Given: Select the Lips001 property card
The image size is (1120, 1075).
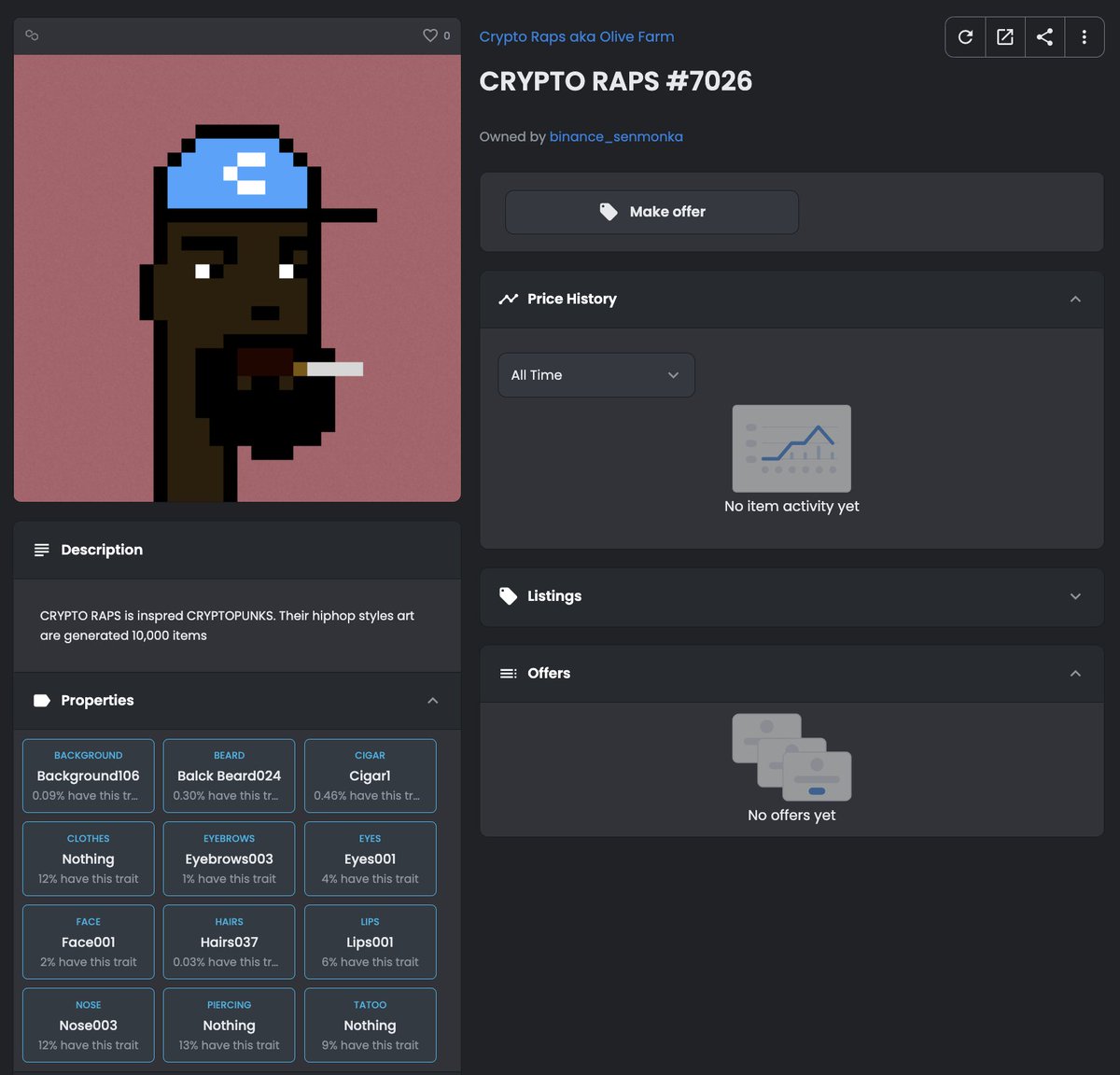Looking at the screenshot, I should [x=371, y=942].
